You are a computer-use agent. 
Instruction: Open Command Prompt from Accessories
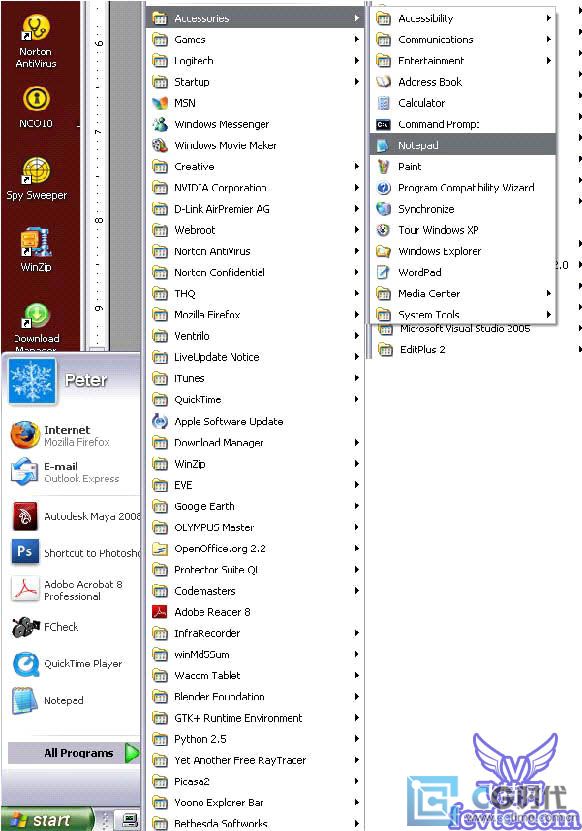tap(463, 124)
